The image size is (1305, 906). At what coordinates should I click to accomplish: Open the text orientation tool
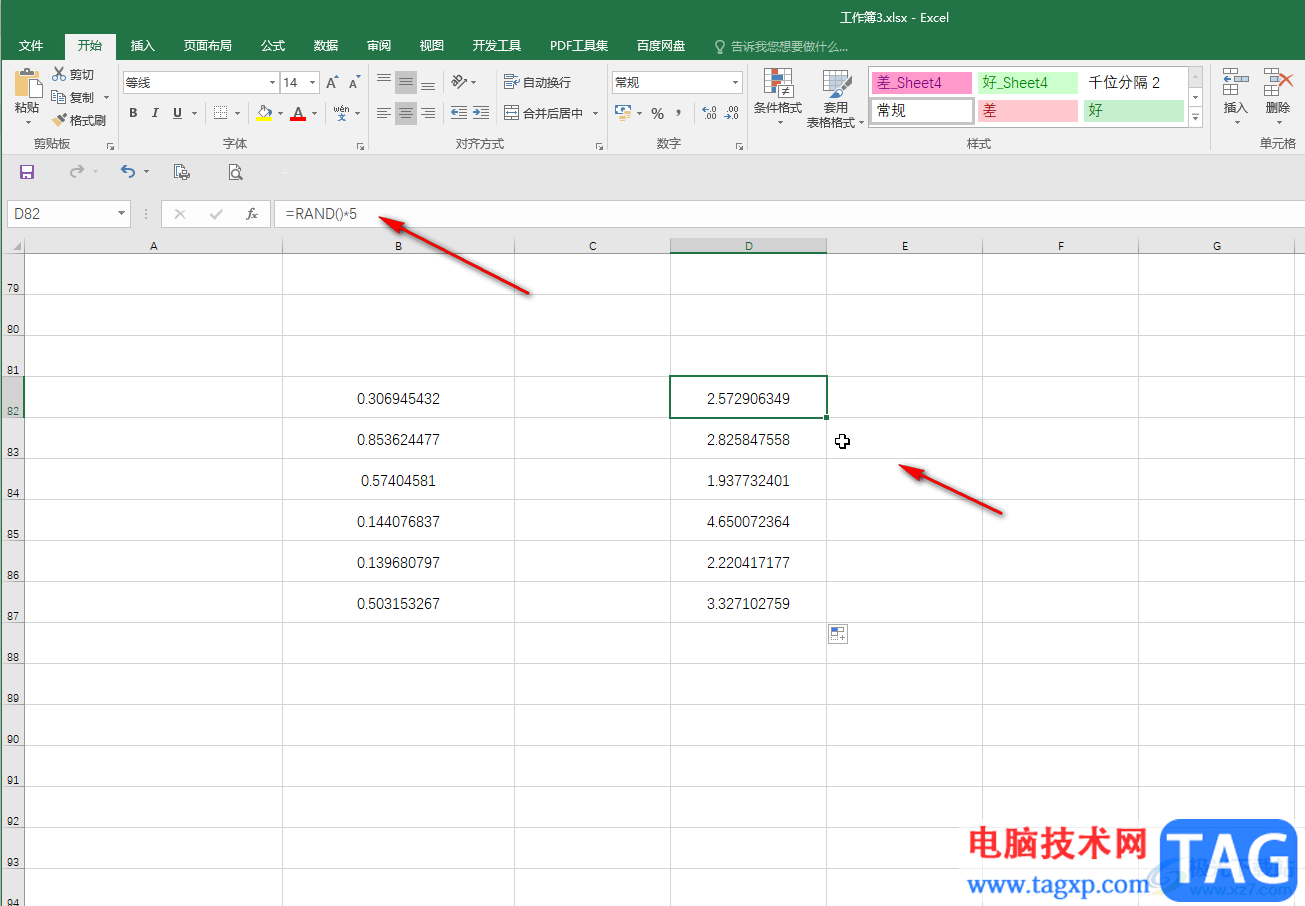click(x=459, y=82)
